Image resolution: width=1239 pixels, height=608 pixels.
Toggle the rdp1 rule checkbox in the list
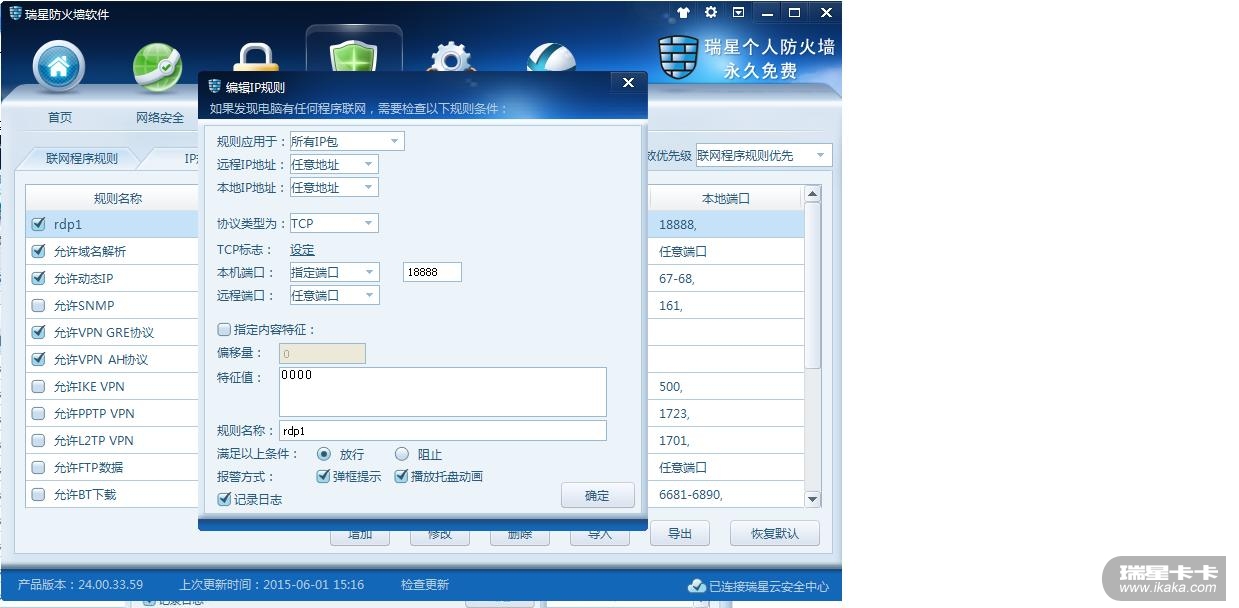coord(39,224)
